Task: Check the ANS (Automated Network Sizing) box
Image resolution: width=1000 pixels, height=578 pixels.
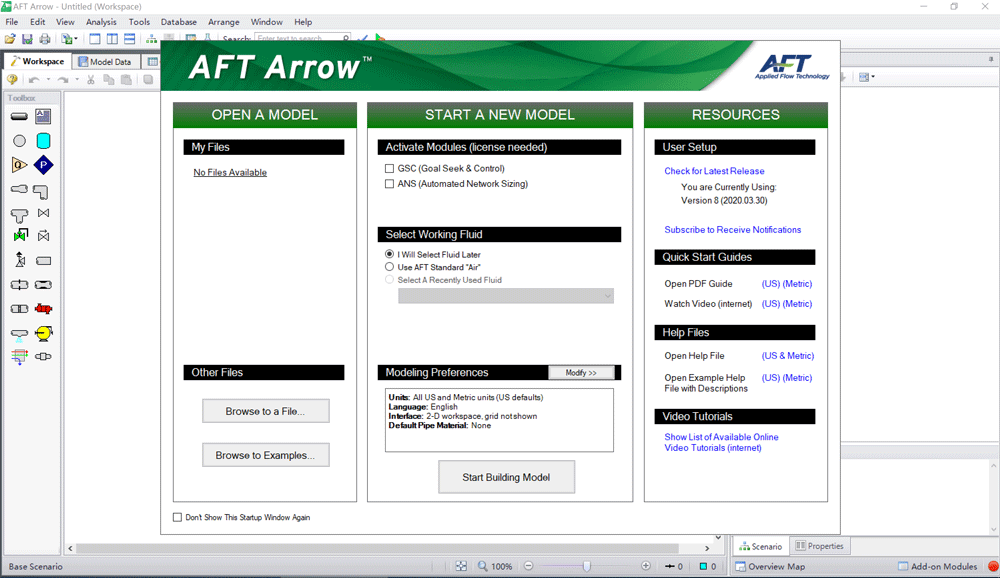Action: pyautogui.click(x=390, y=184)
